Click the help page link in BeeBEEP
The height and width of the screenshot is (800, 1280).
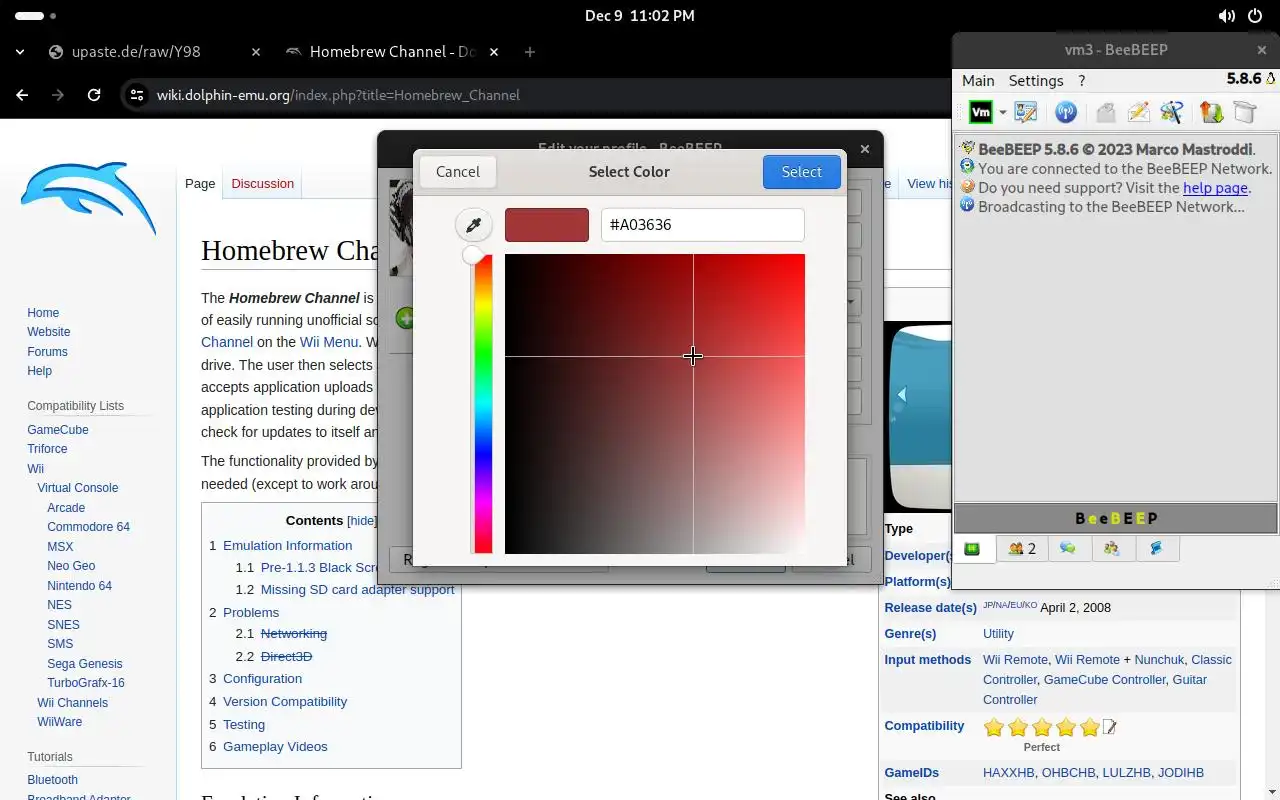(x=1215, y=188)
